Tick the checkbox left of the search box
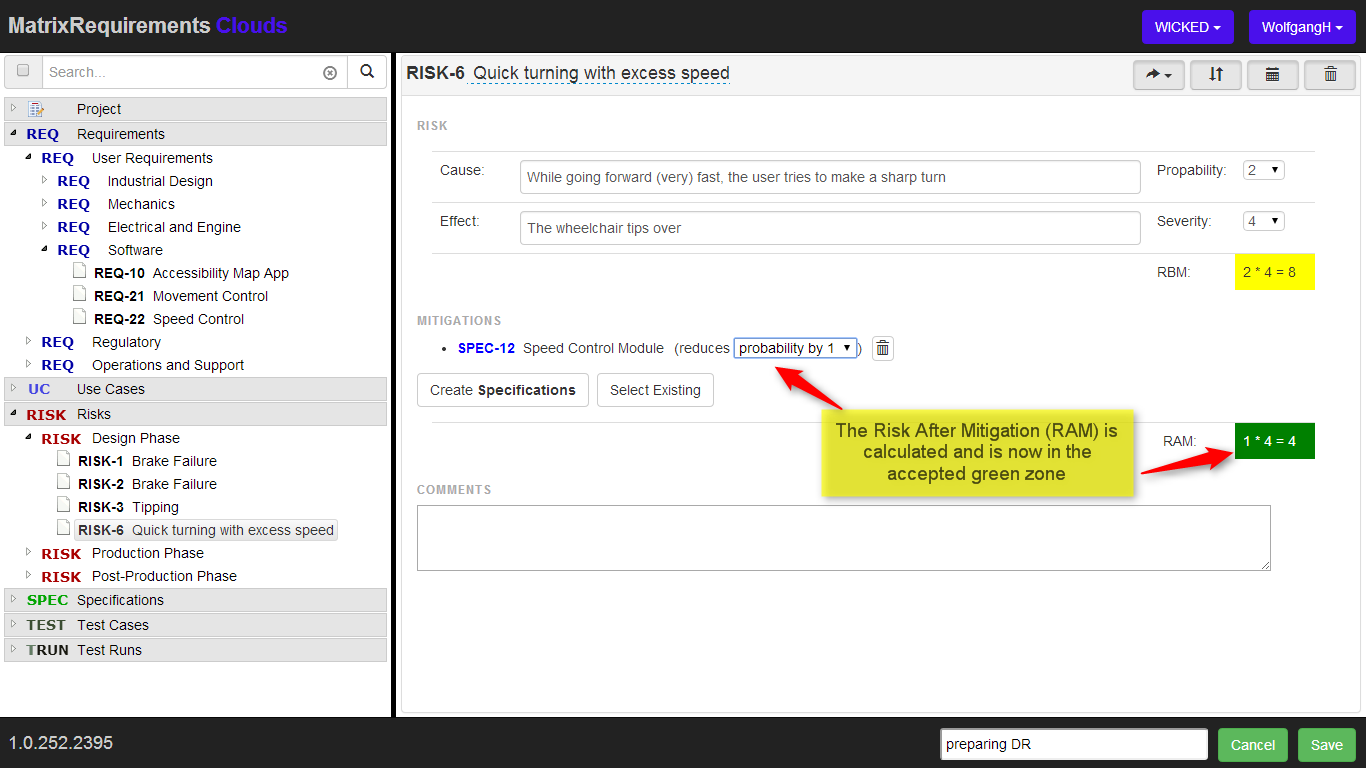This screenshot has height=768, width=1366. (23, 71)
